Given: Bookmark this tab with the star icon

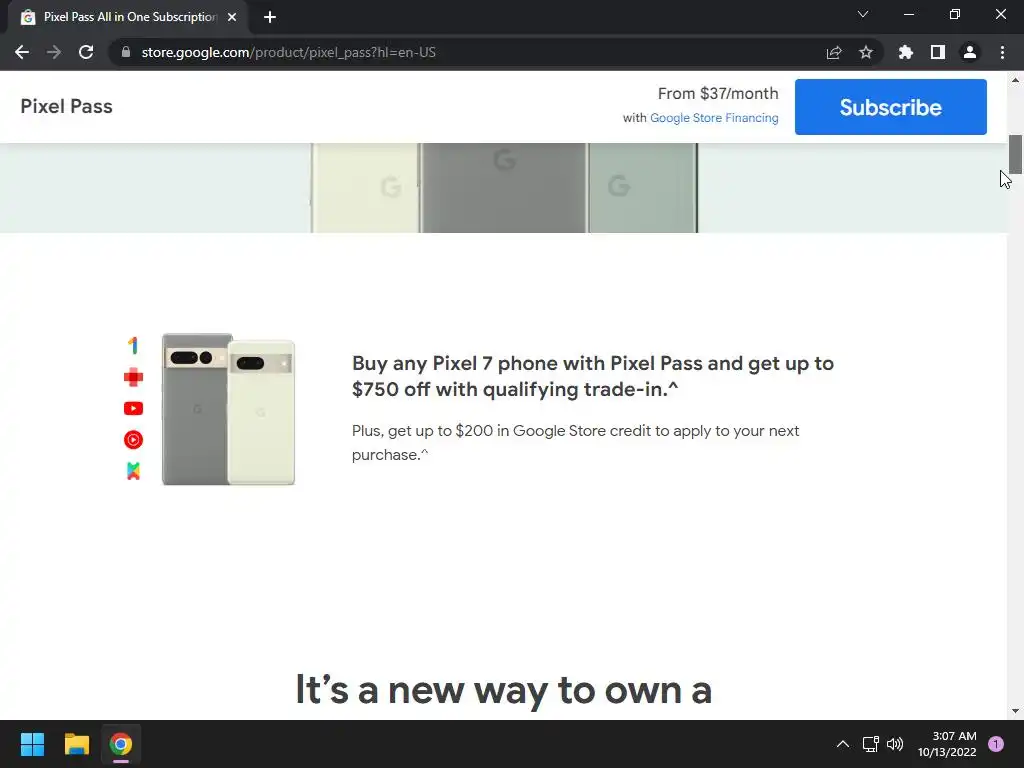Looking at the screenshot, I should point(866,52).
